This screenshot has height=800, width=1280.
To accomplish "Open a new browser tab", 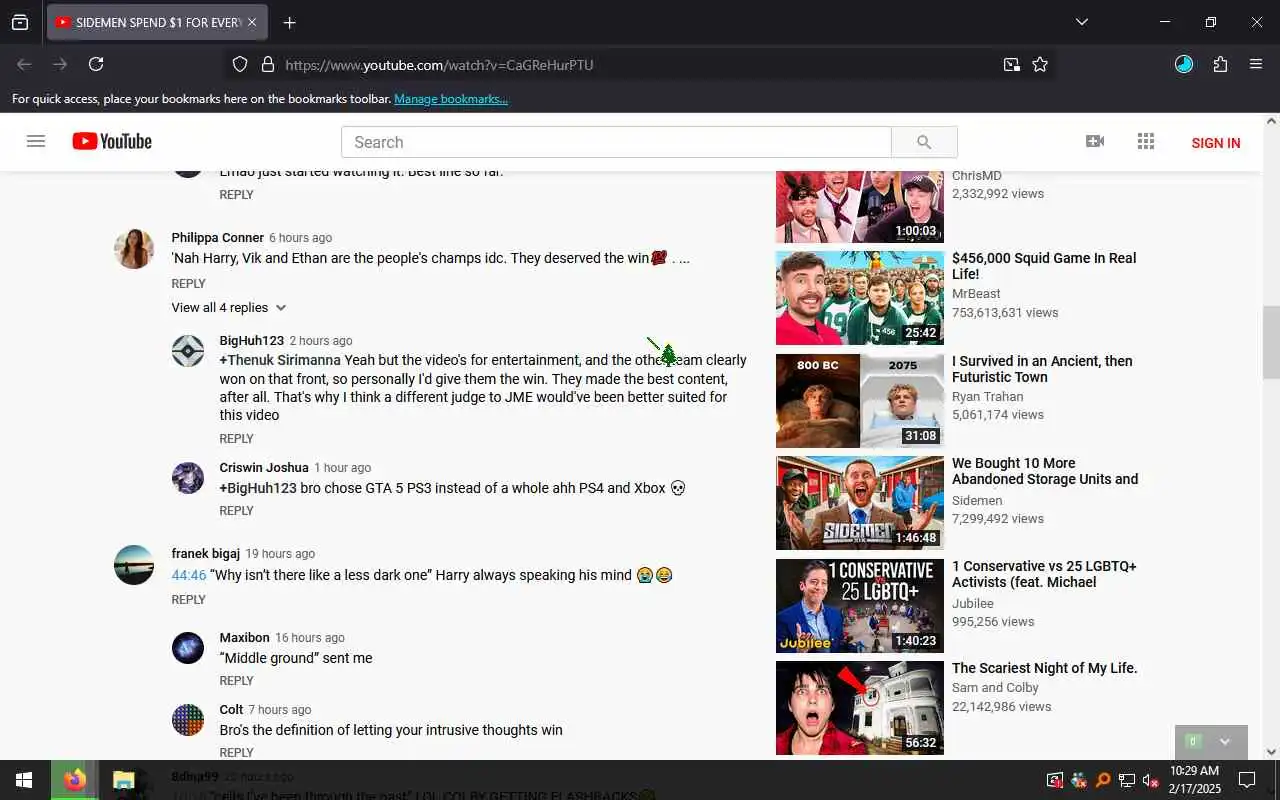I will coord(289,22).
